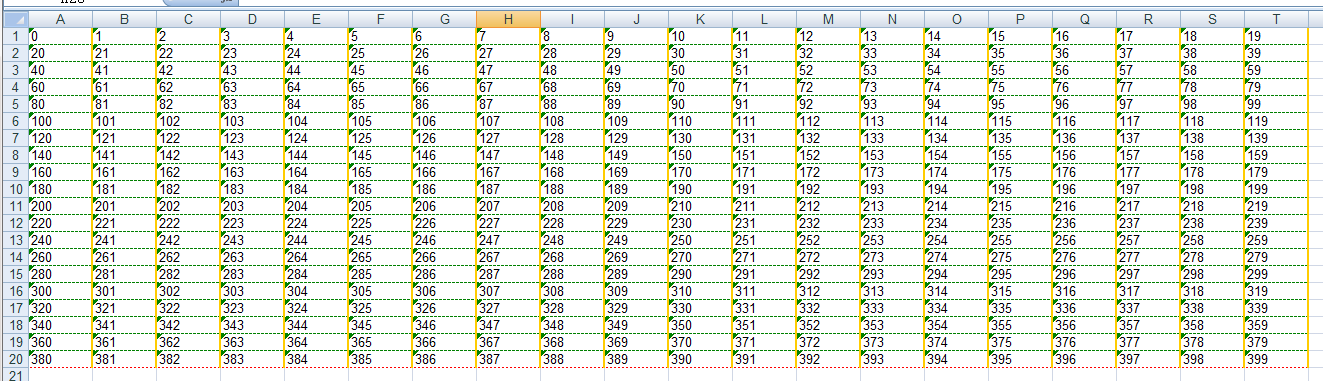The height and width of the screenshot is (381, 1323).
Task: Select the cell with value 263
Action: pyautogui.click(x=252, y=257)
